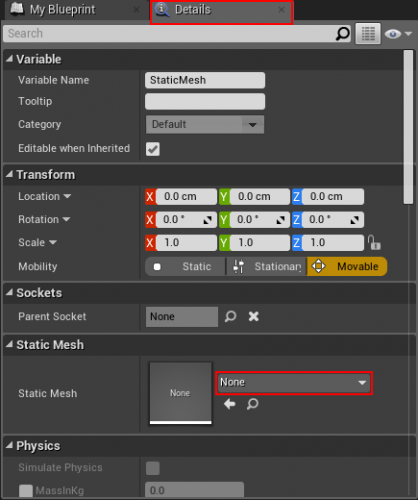Use selected asset arrow for Static Mesh
Screen dimensions: 418x500
point(230,404)
